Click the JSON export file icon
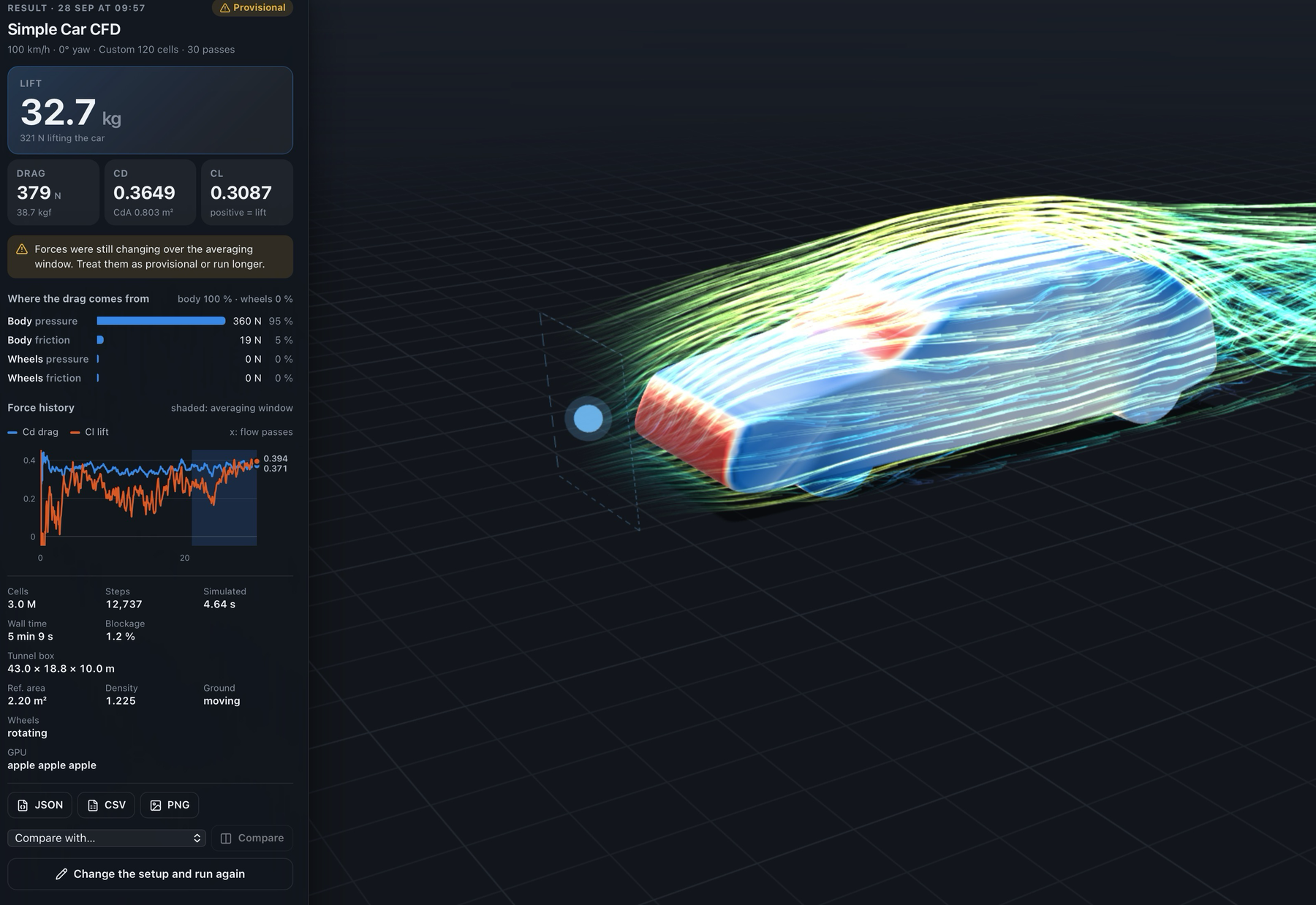Image resolution: width=1316 pixels, height=905 pixels. point(23,805)
